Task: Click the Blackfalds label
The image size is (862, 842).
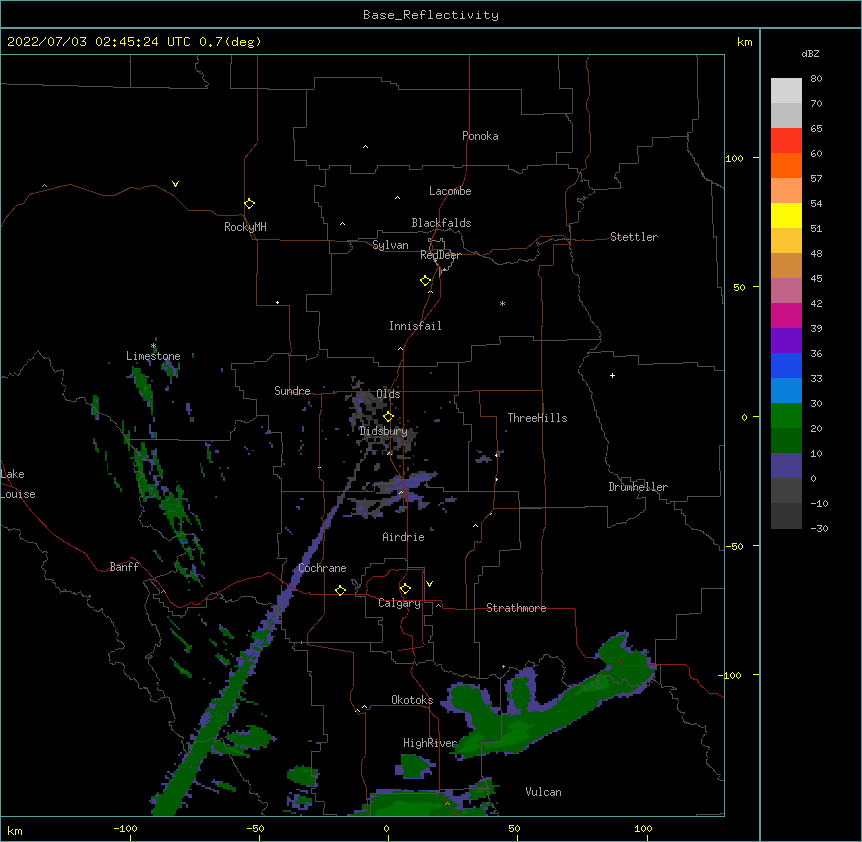Action: point(441,223)
